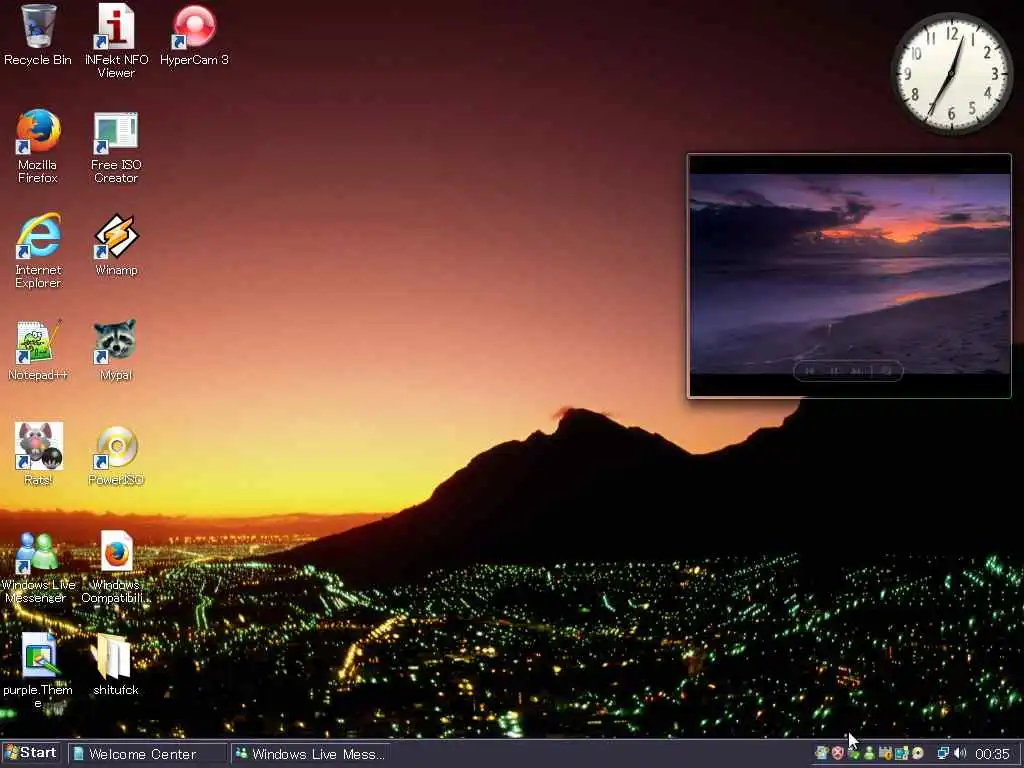Click the green Messenger buddy tray icon

pyautogui.click(x=869, y=753)
